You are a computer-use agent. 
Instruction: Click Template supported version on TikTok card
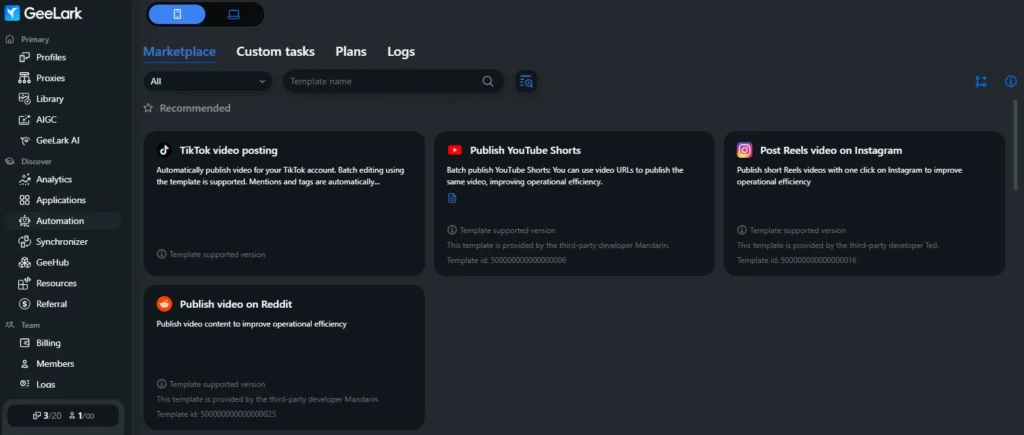(x=212, y=254)
